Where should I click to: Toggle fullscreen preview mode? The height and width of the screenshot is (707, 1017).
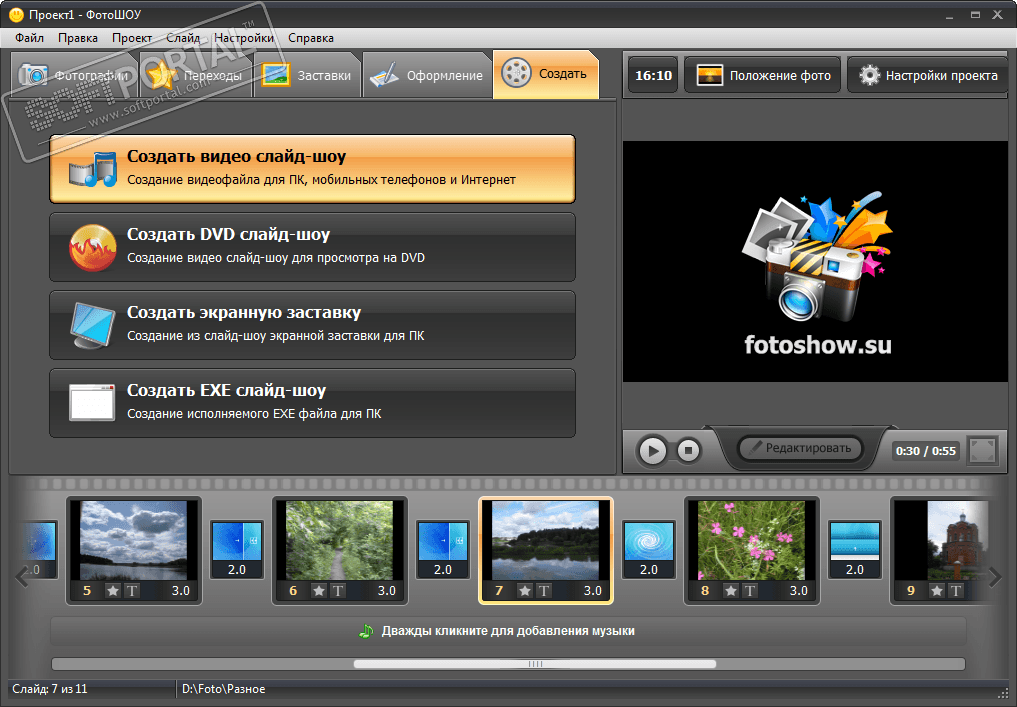(982, 450)
